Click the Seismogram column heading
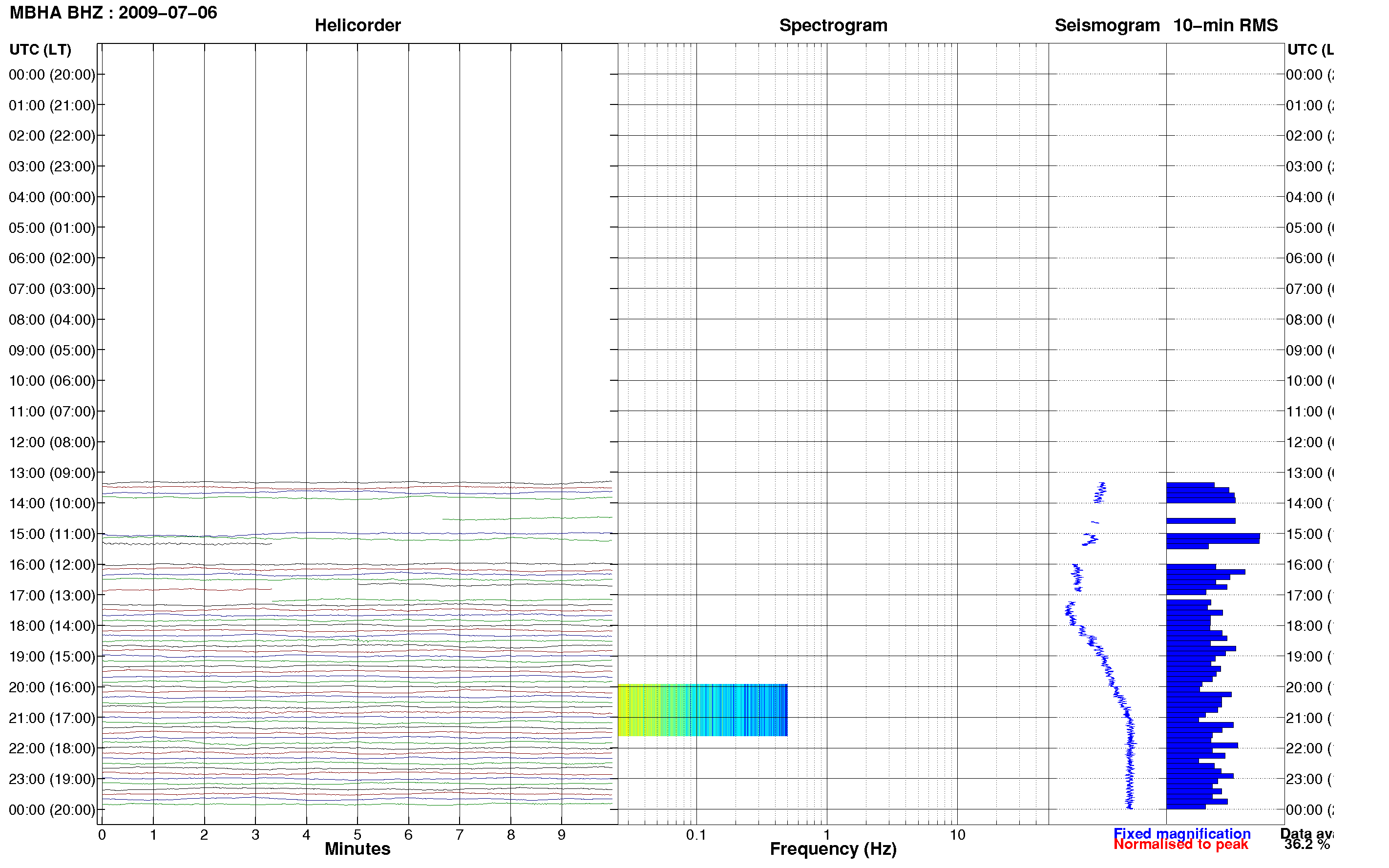The image size is (1389, 868). tap(1107, 25)
